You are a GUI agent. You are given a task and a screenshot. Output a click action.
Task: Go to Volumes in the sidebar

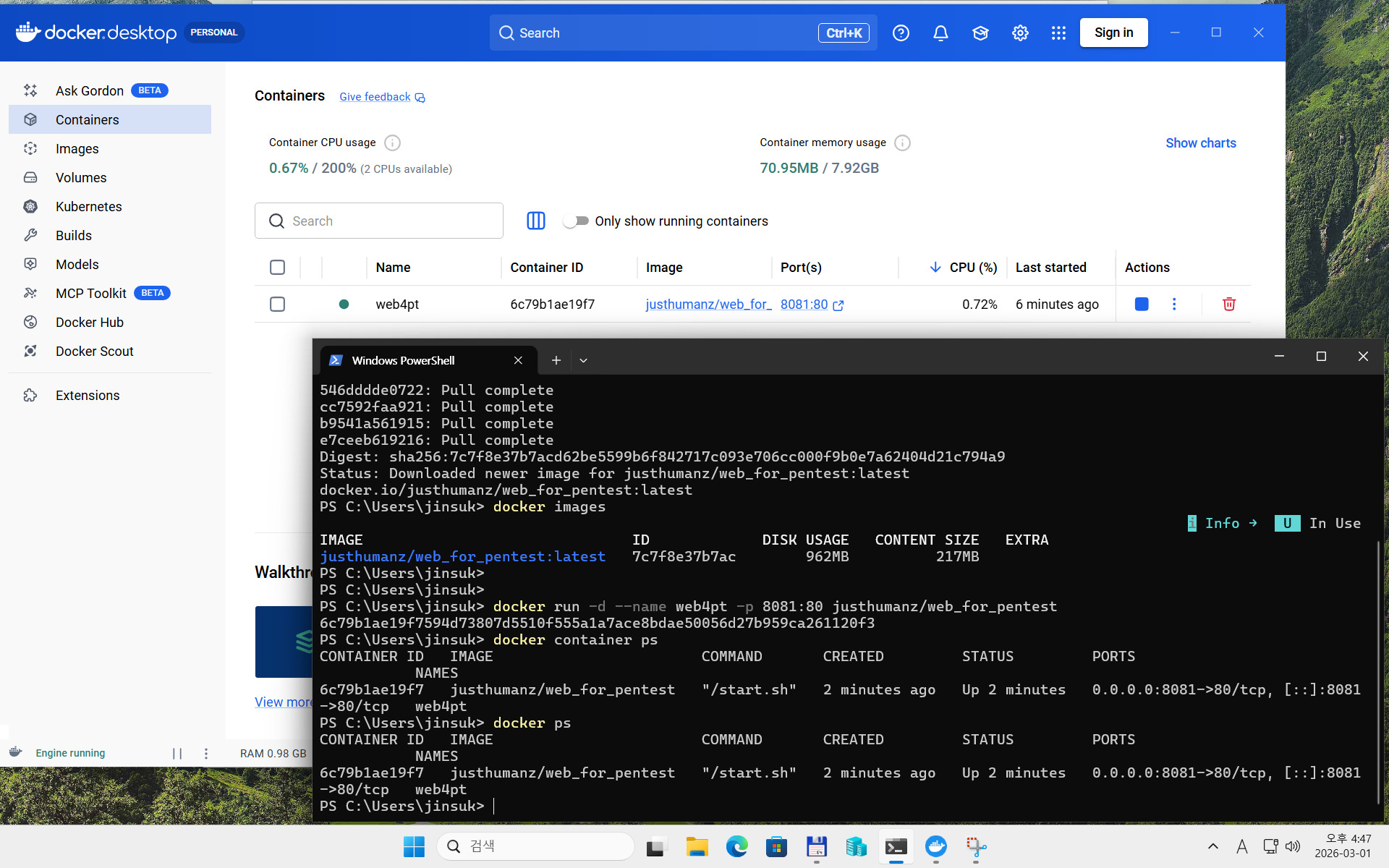pyautogui.click(x=110, y=177)
